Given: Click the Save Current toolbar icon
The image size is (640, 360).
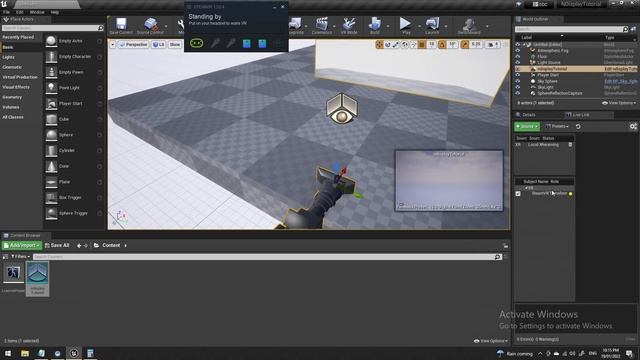Looking at the screenshot, I should click(x=121, y=26).
